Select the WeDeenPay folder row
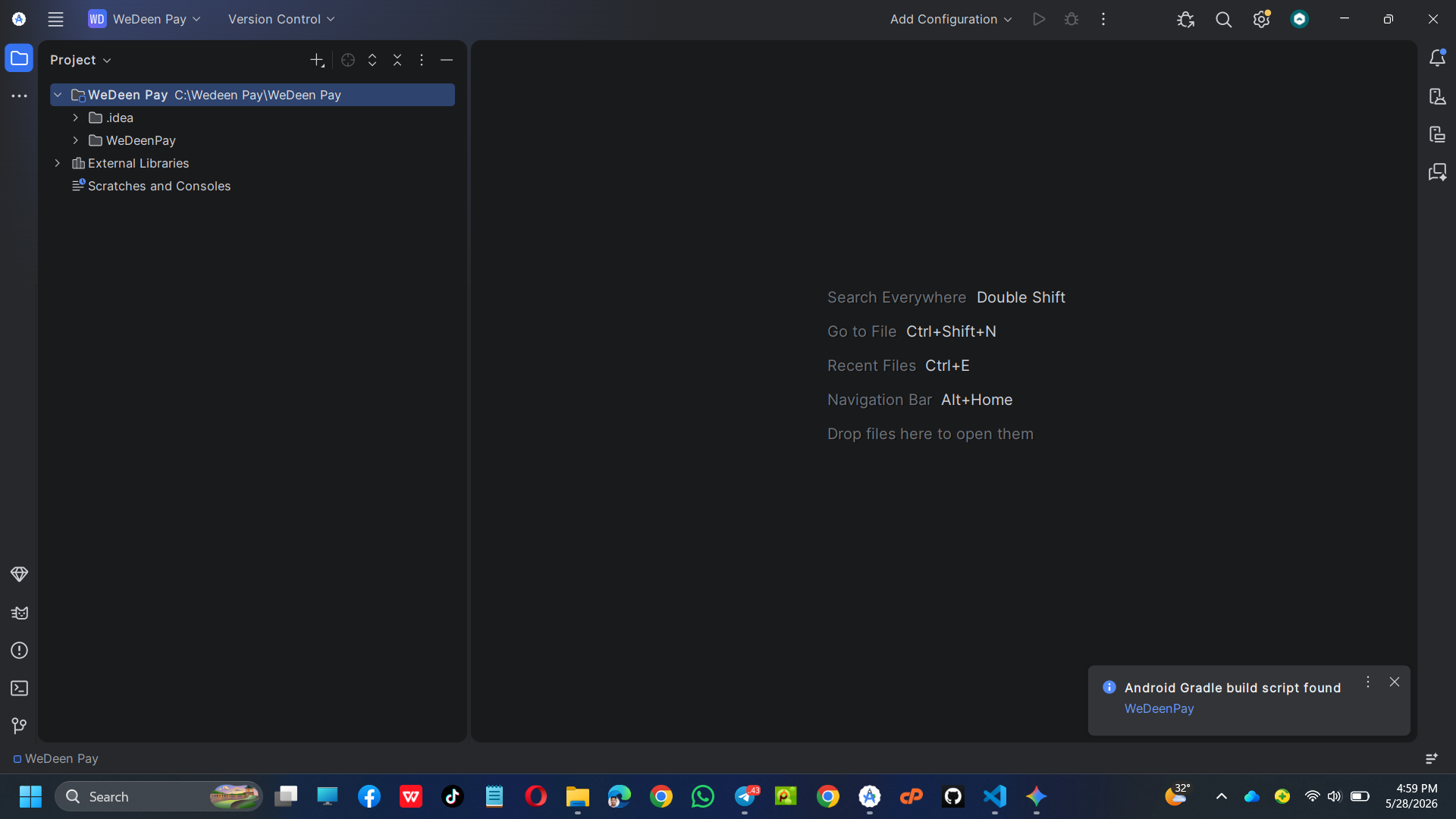This screenshot has height=819, width=1456. pyautogui.click(x=253, y=140)
